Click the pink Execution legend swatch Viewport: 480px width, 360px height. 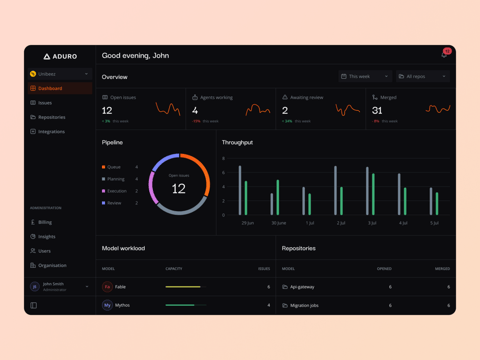click(104, 191)
